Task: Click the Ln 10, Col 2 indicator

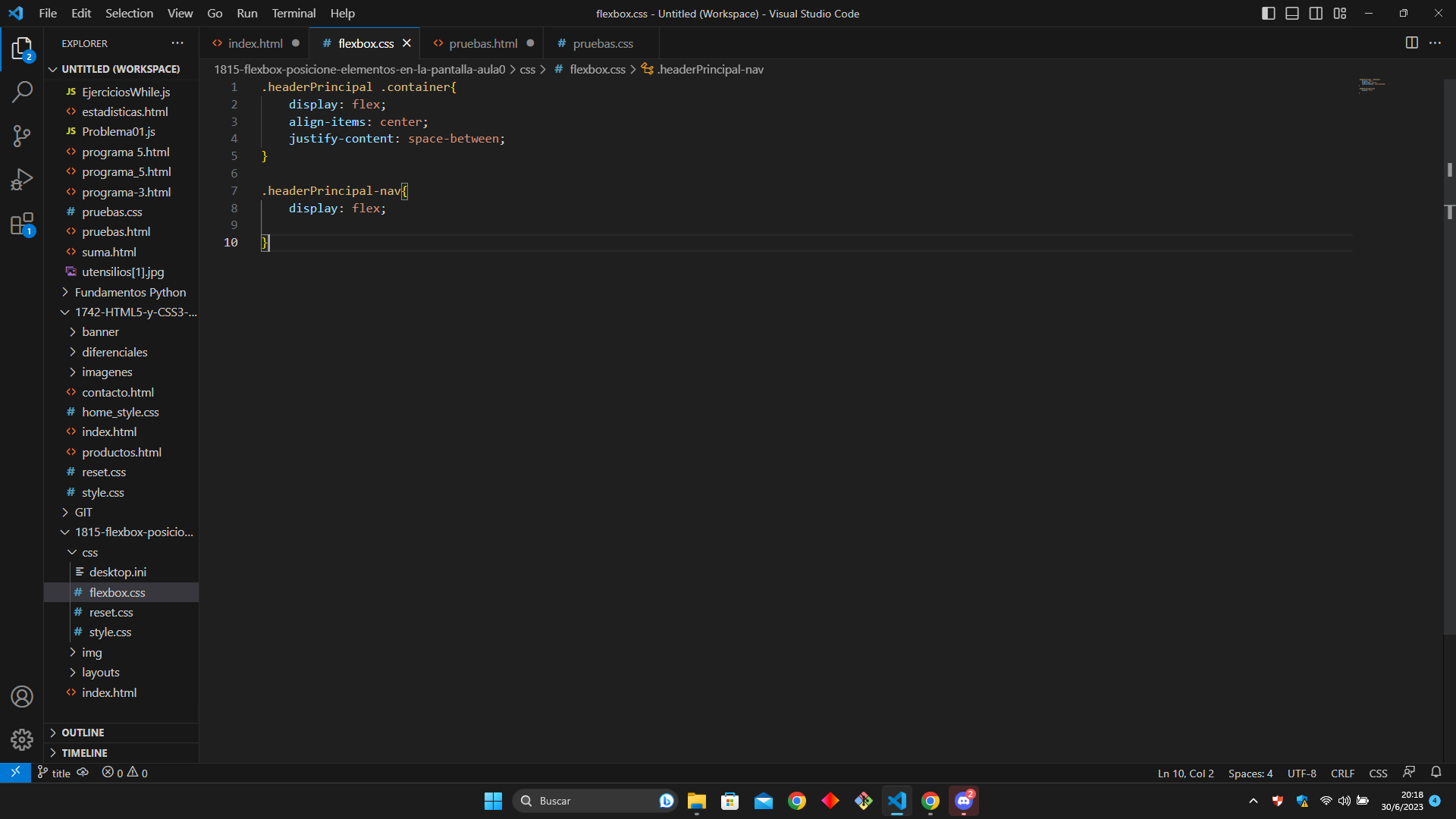Action: coord(1185,773)
